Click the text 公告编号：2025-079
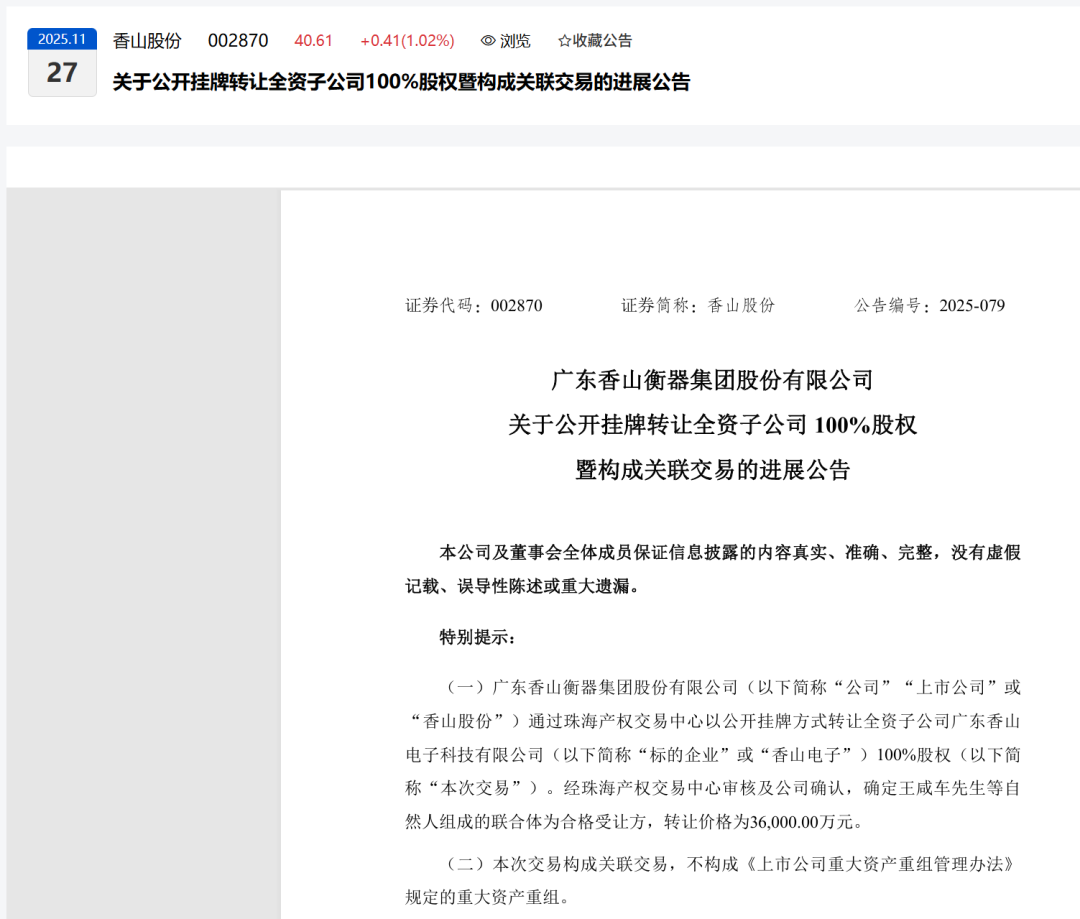 (929, 305)
